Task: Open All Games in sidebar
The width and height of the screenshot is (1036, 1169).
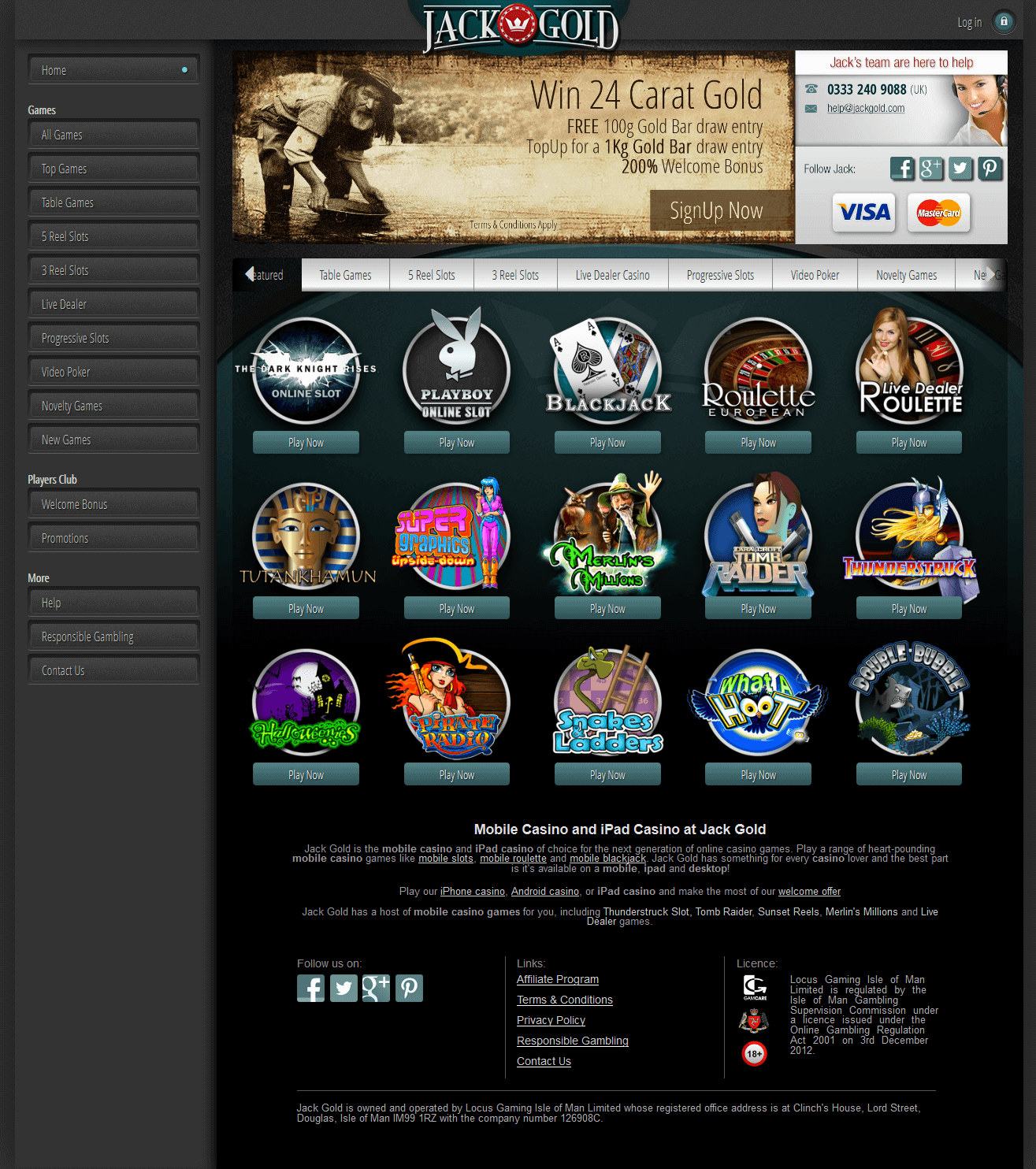Action: [113, 135]
